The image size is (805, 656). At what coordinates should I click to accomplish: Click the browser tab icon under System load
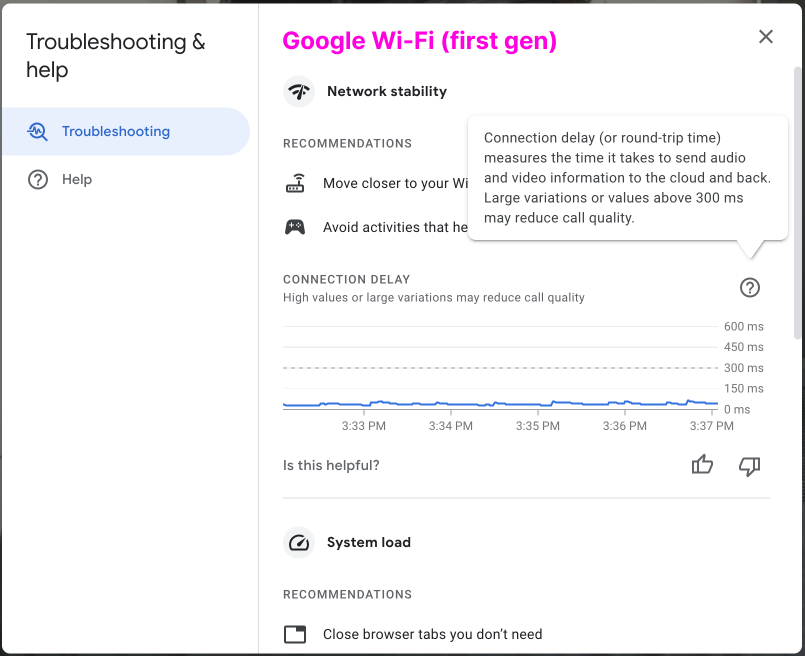tap(295, 634)
